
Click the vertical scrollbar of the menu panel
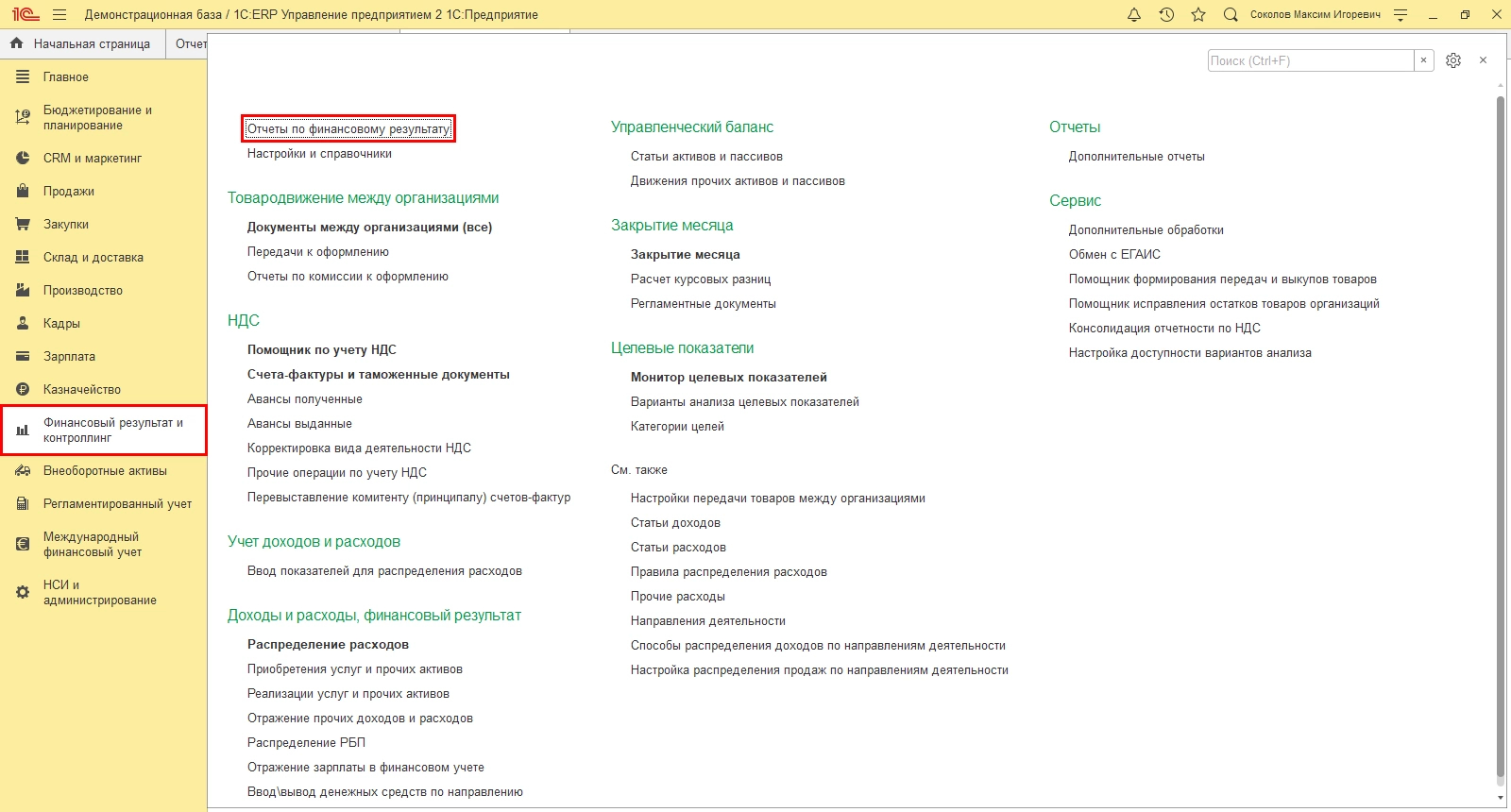[x=1501, y=437]
